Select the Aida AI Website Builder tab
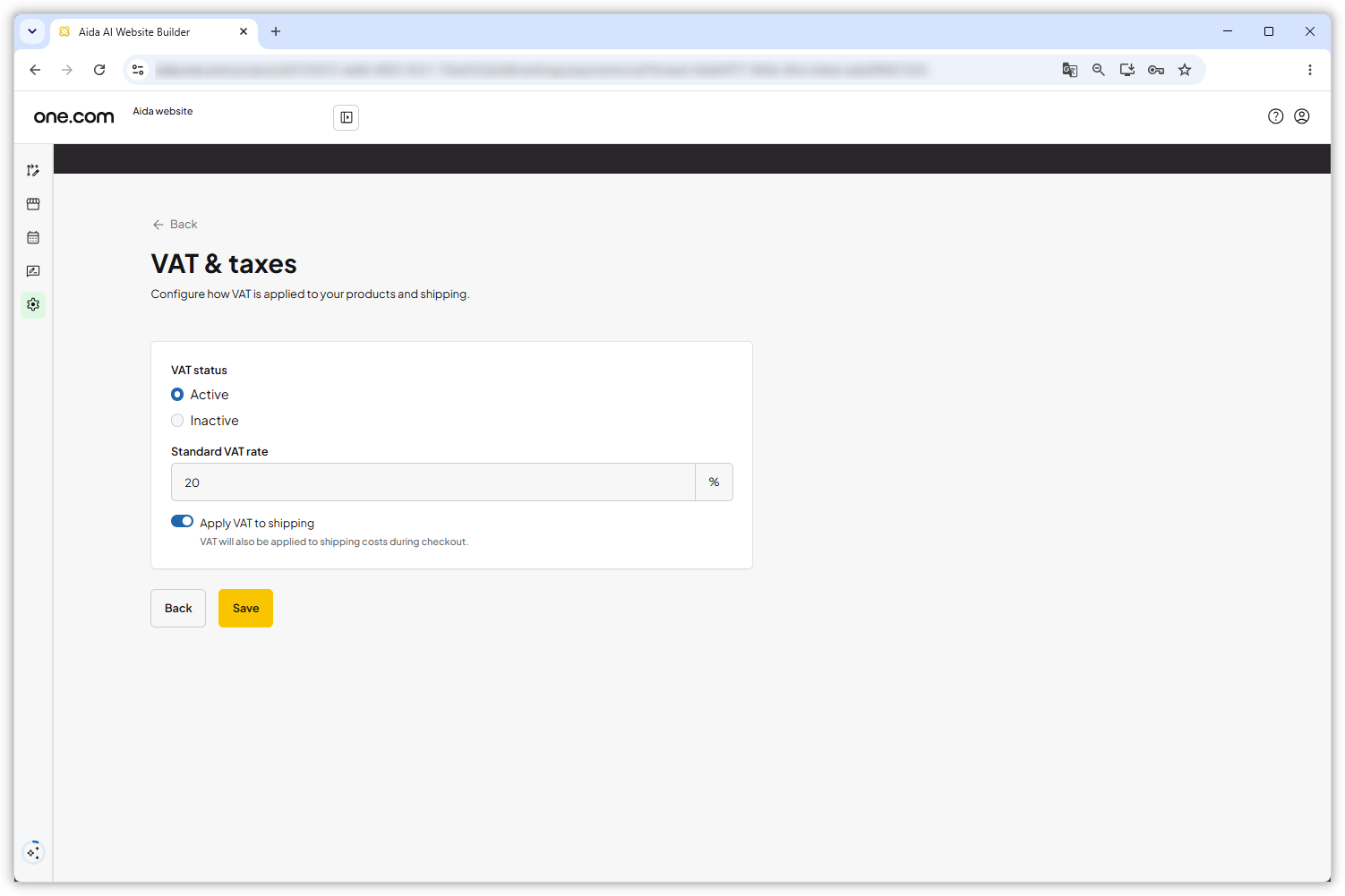 154,31
